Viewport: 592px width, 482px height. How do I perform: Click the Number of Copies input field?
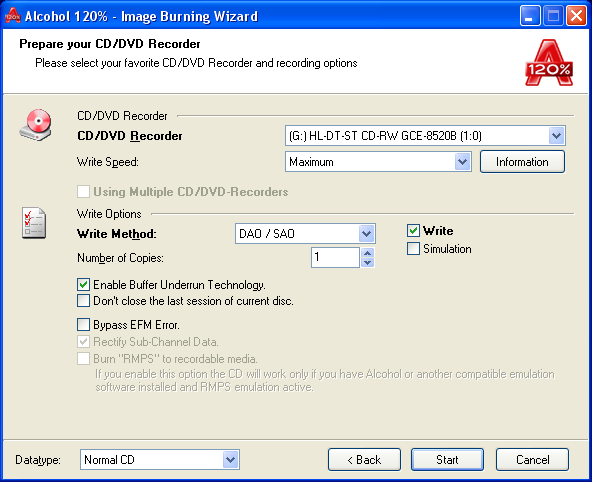[335, 257]
